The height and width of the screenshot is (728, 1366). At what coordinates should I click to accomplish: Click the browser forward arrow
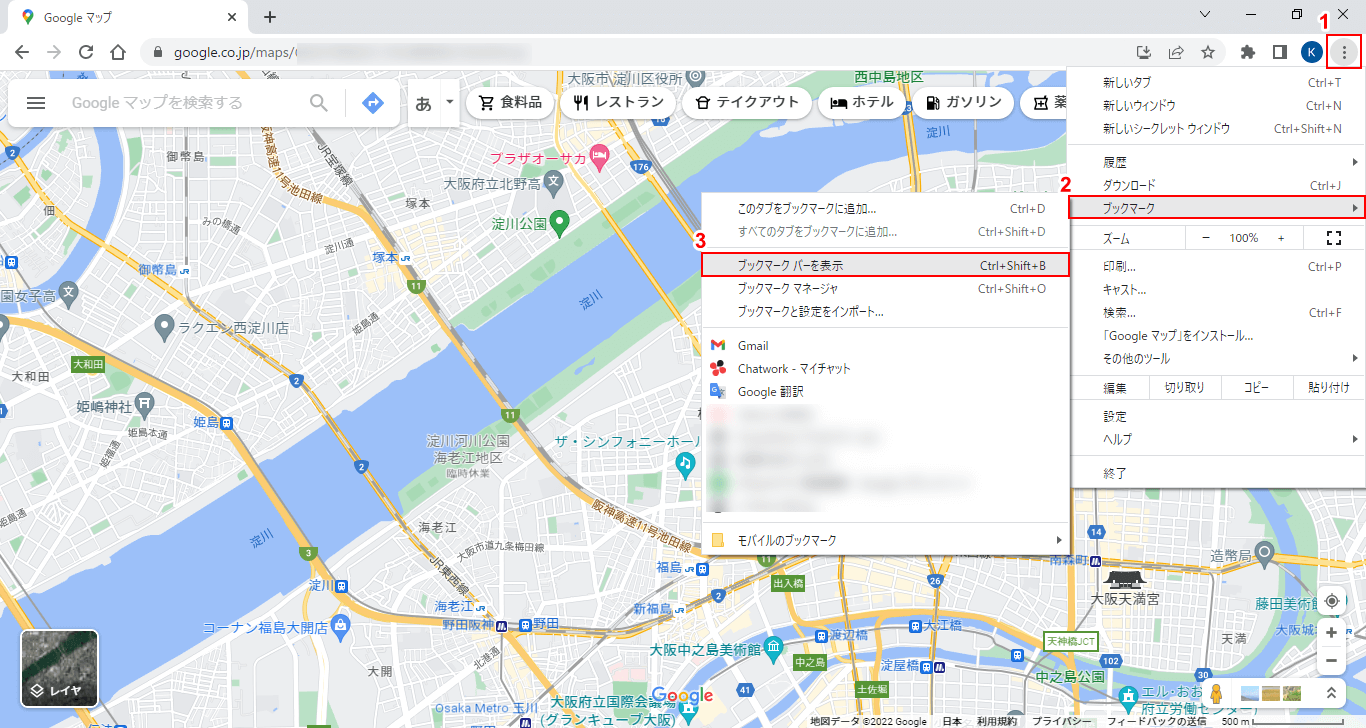(54, 52)
